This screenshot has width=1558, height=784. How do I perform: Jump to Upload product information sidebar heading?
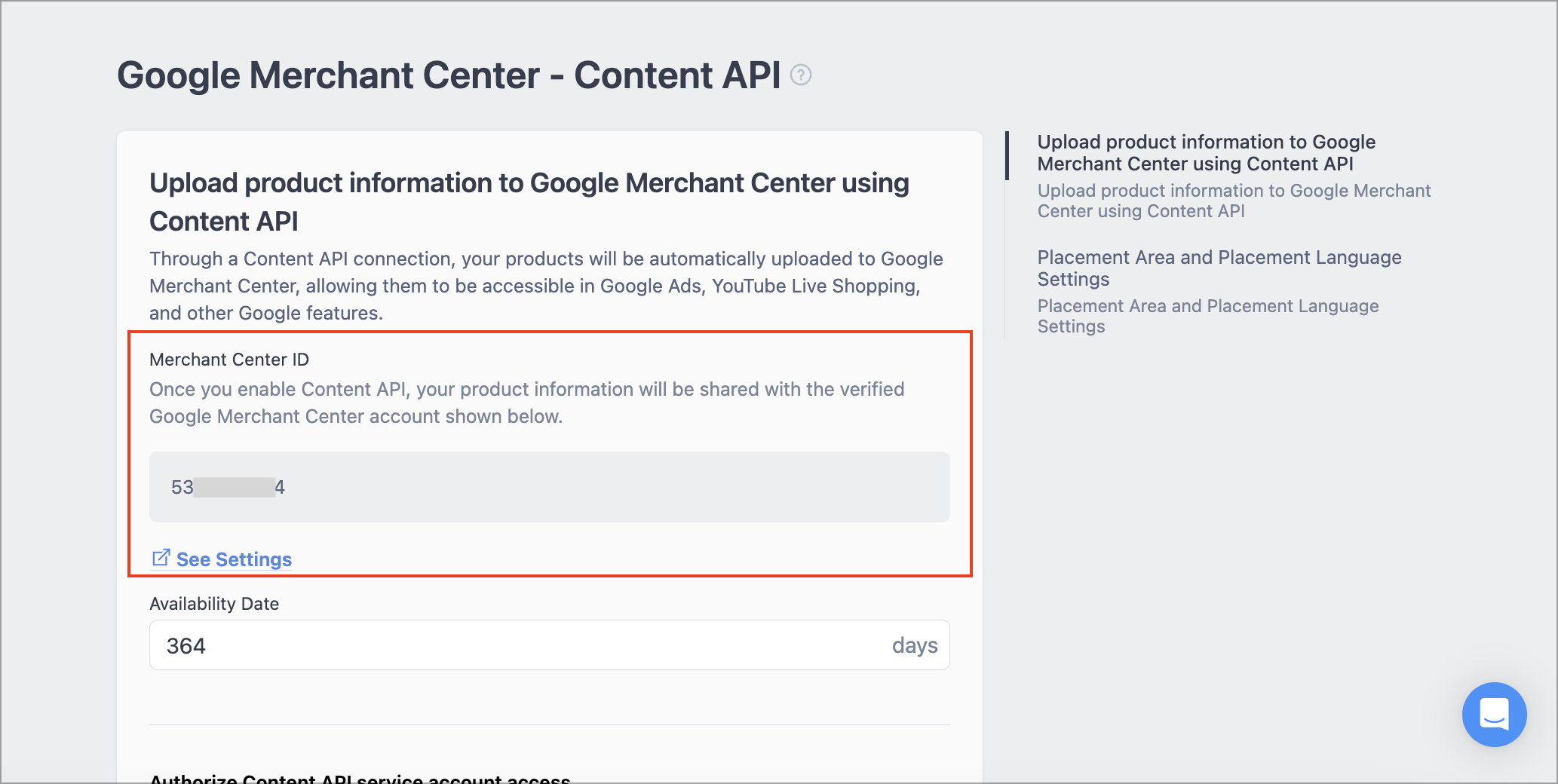[x=1206, y=153]
